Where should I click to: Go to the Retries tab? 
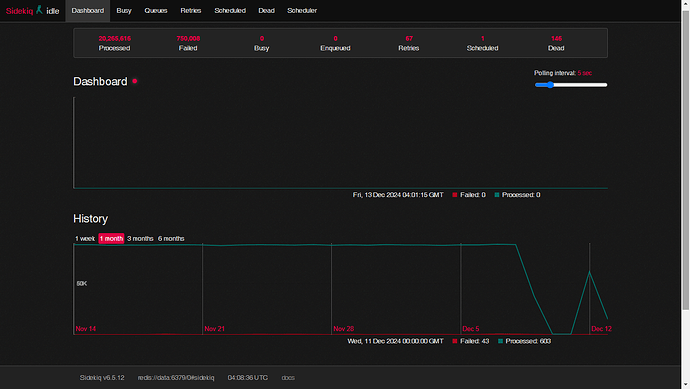click(191, 11)
